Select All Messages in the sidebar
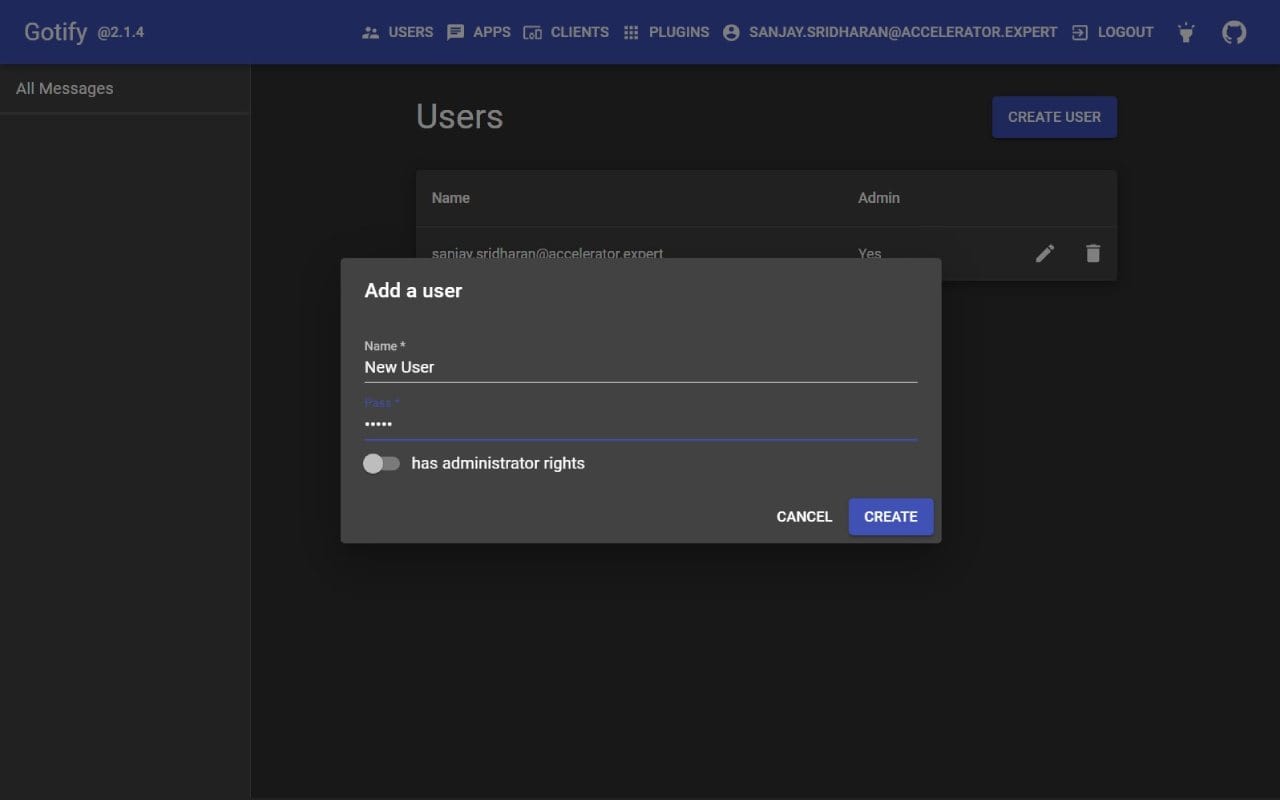The height and width of the screenshot is (800, 1280). tap(64, 88)
